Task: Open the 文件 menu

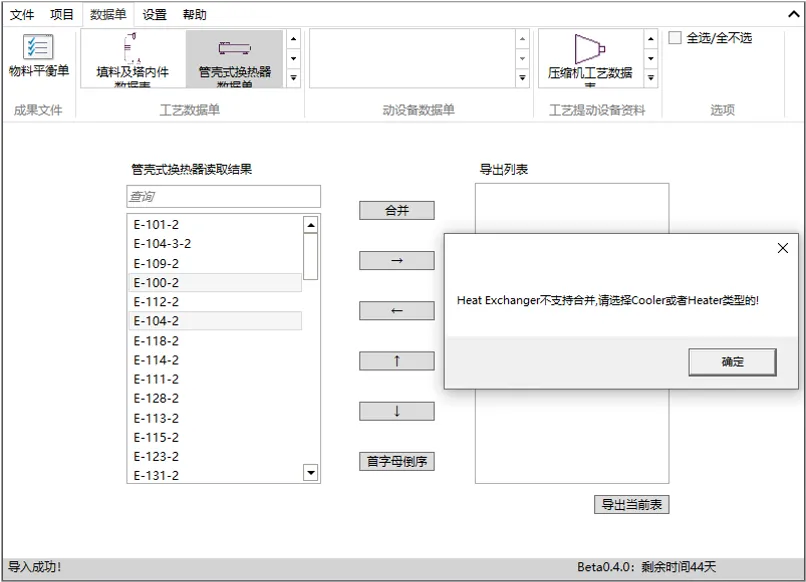Action: pos(22,14)
